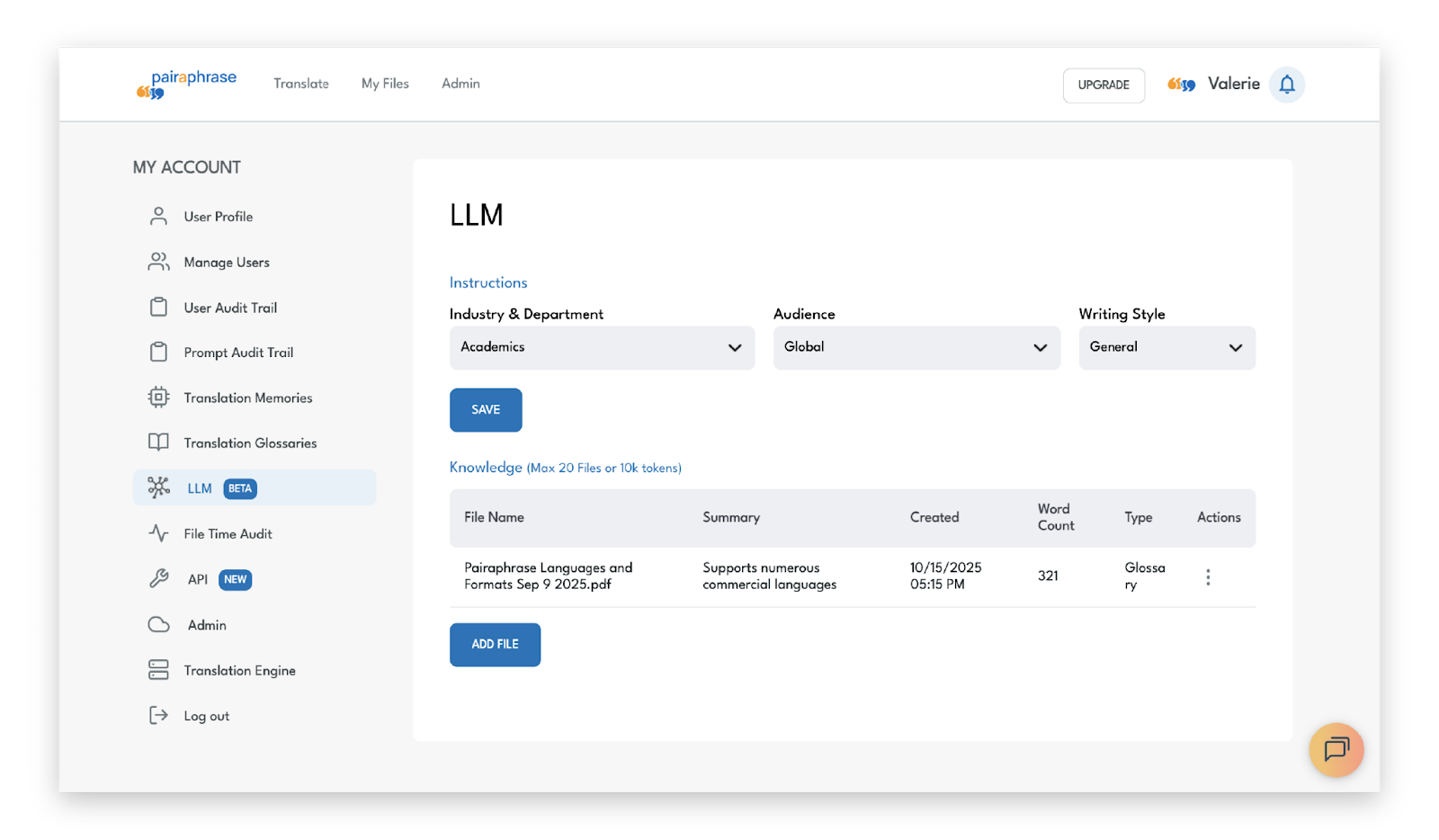Screen dimensions: 1439x840
Task: Open Admin in the top navigation
Action: point(460,84)
